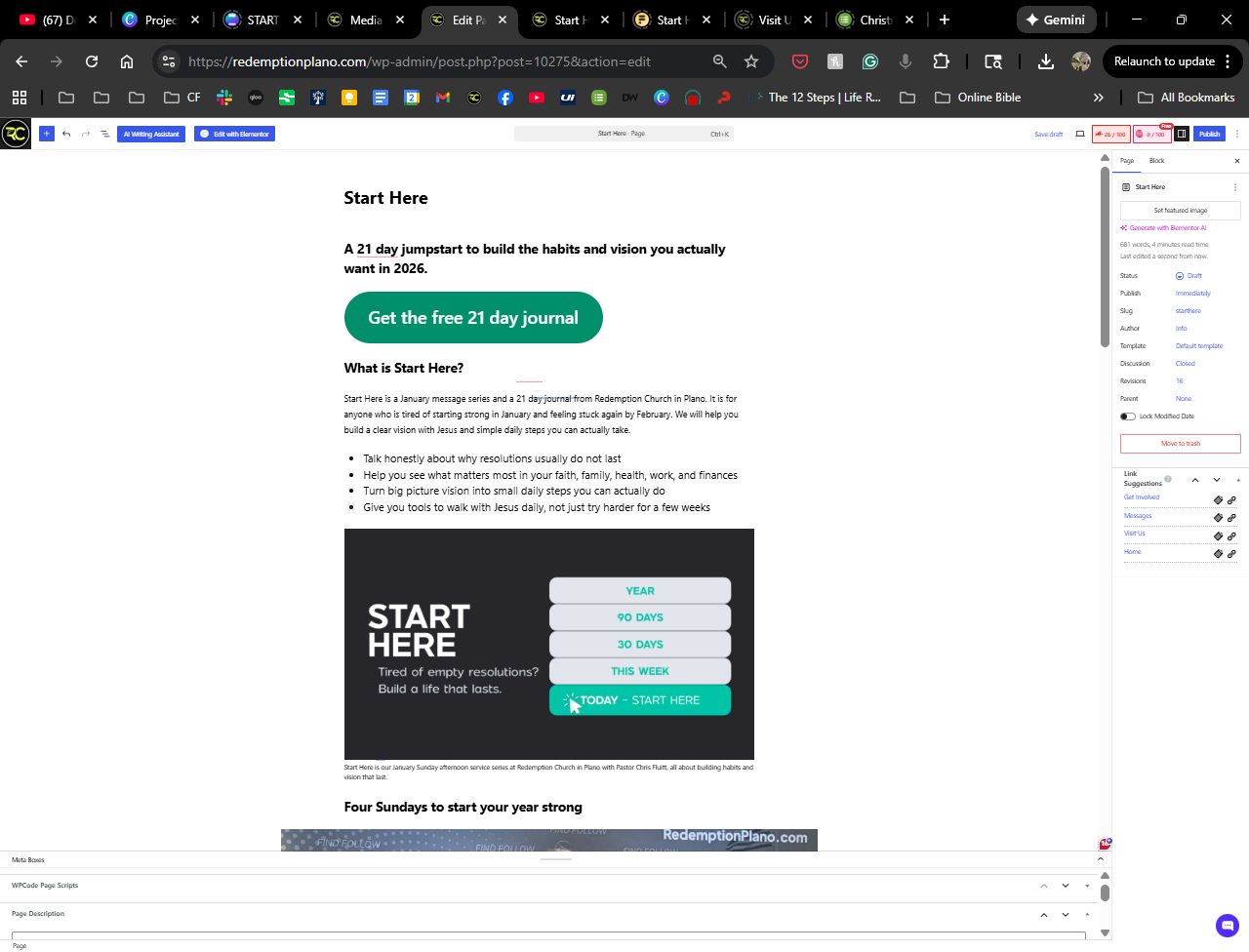Toggle the 0/100 Free score indicator

point(1151,134)
